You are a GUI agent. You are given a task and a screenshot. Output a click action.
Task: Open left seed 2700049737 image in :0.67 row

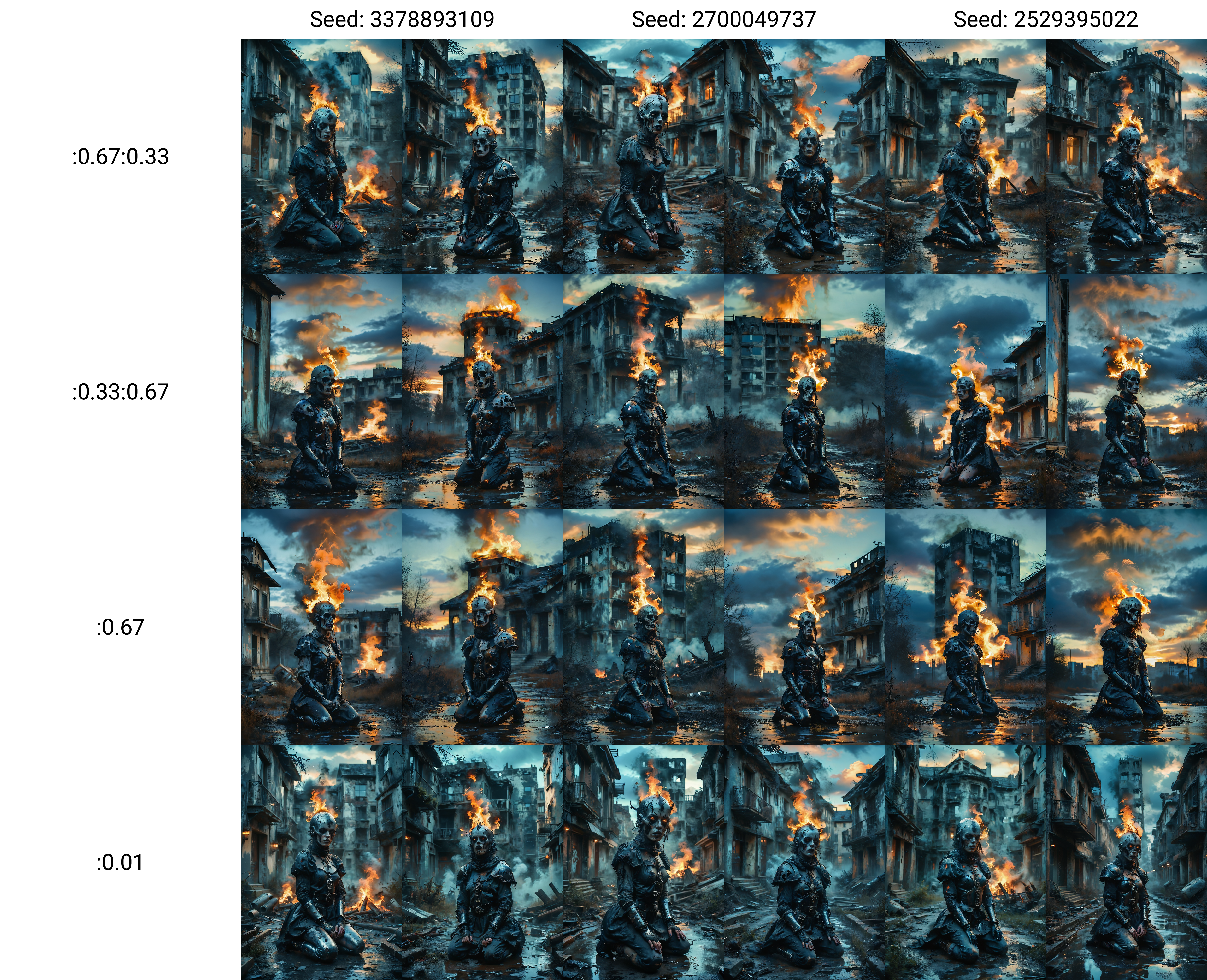(643, 627)
